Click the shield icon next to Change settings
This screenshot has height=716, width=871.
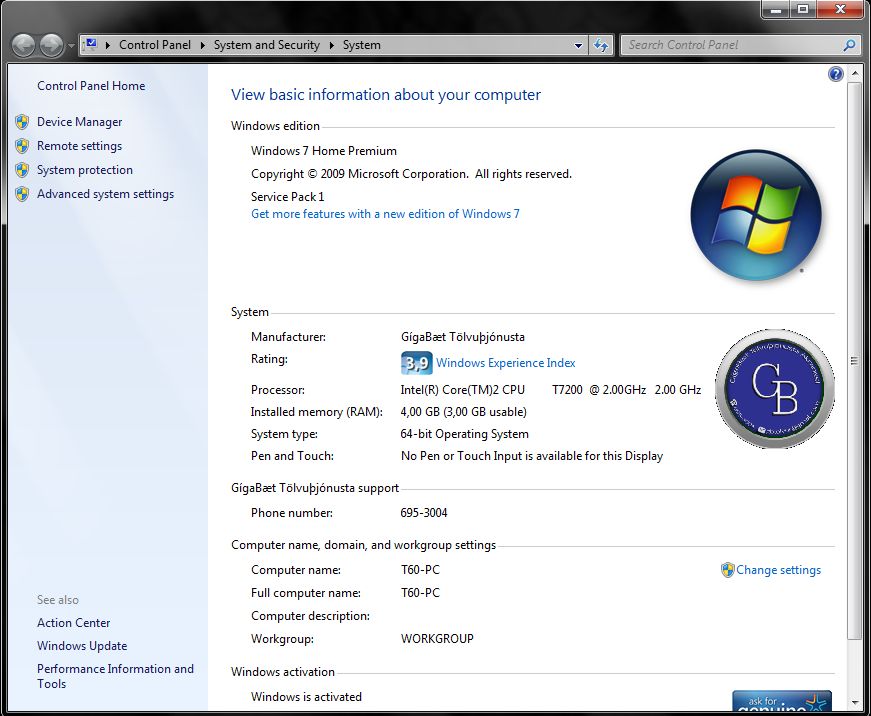pyautogui.click(x=727, y=570)
